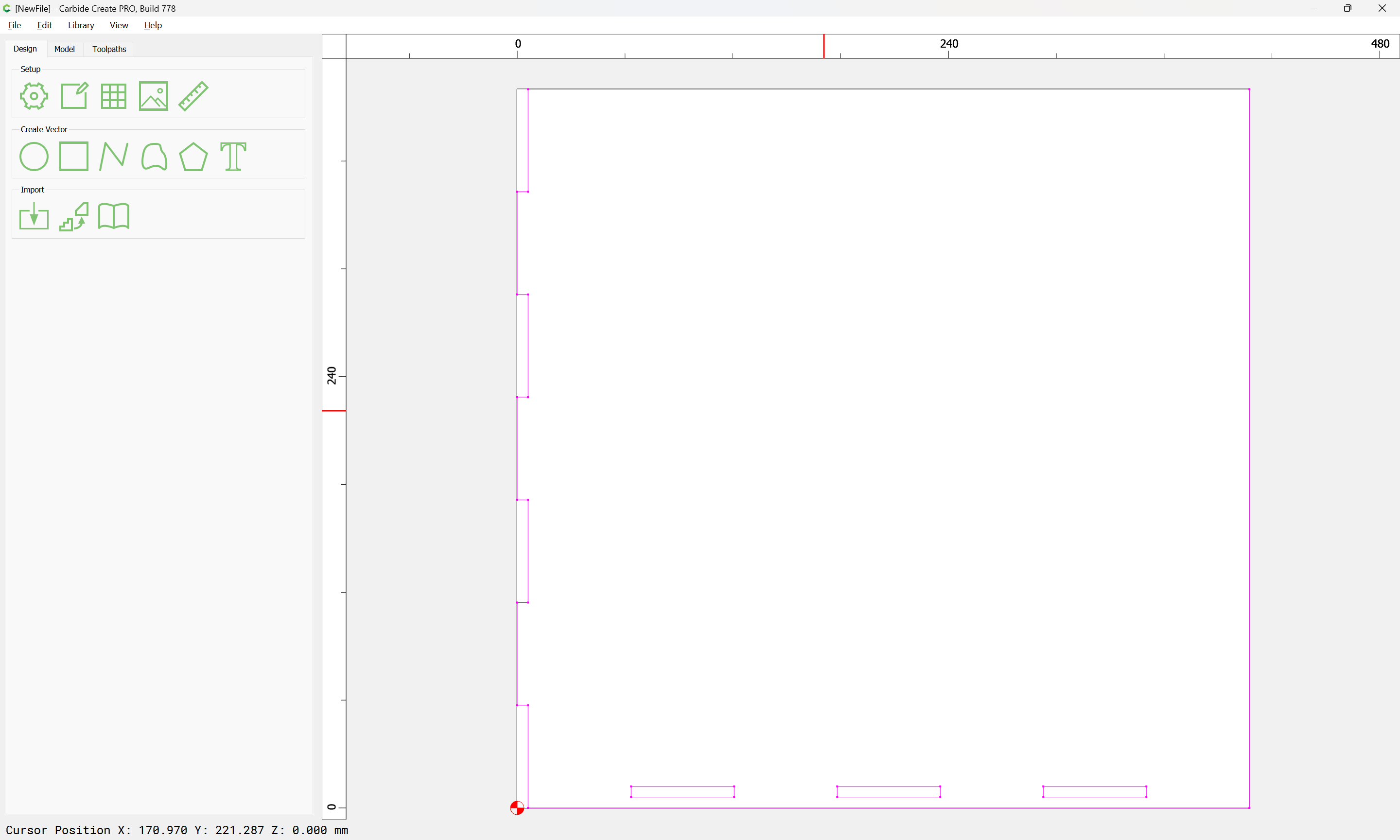The width and height of the screenshot is (1400, 840).
Task: Click the Import file icon
Action: (34, 216)
